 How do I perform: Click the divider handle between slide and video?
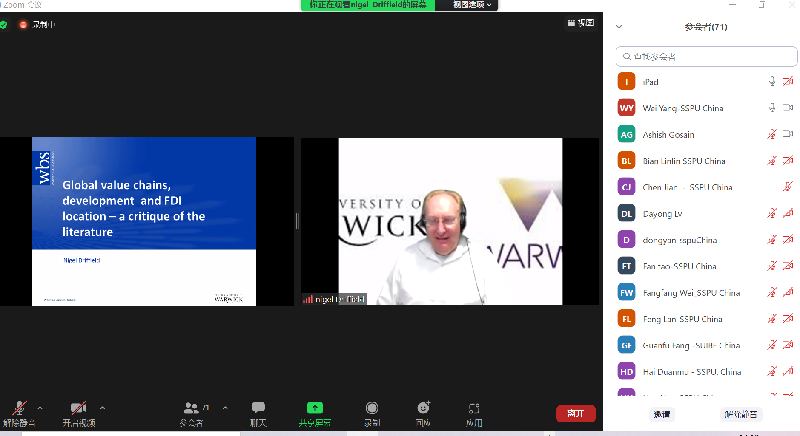point(297,221)
